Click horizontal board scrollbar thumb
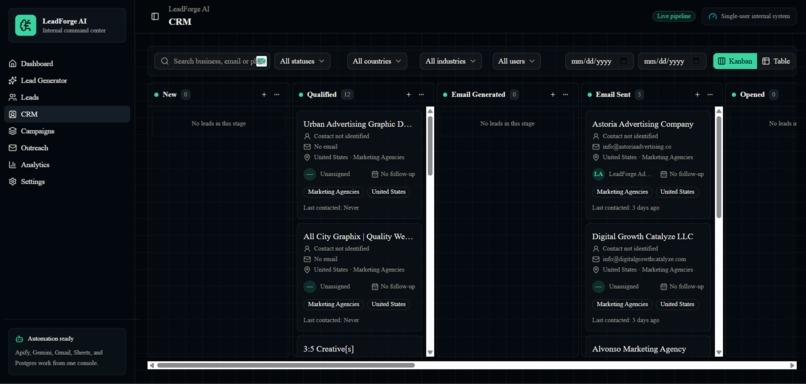This screenshot has width=806, height=384. 286,365
